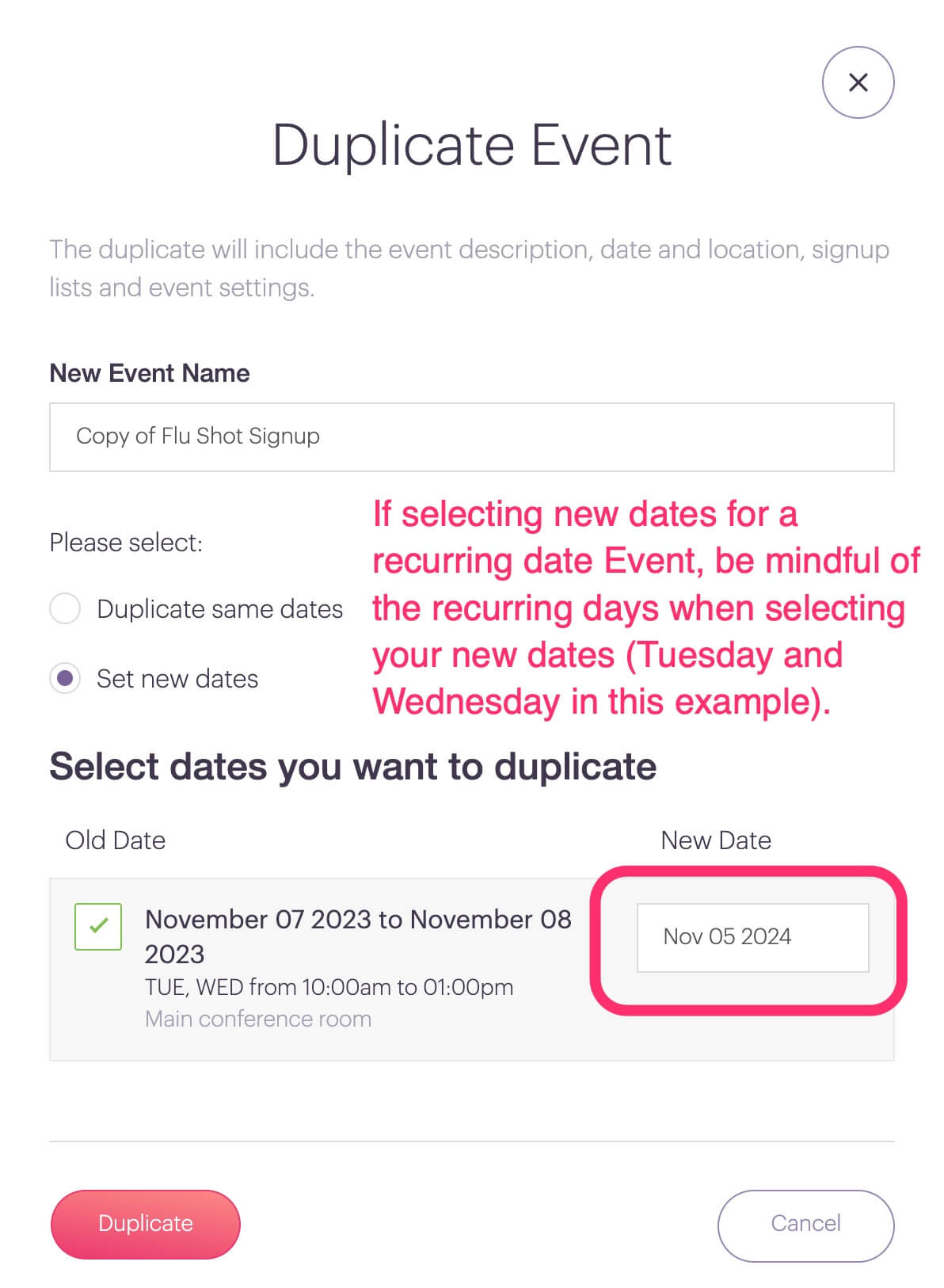The width and height of the screenshot is (944, 1288).
Task: Click the "Please select:" label
Action: pyautogui.click(x=126, y=543)
